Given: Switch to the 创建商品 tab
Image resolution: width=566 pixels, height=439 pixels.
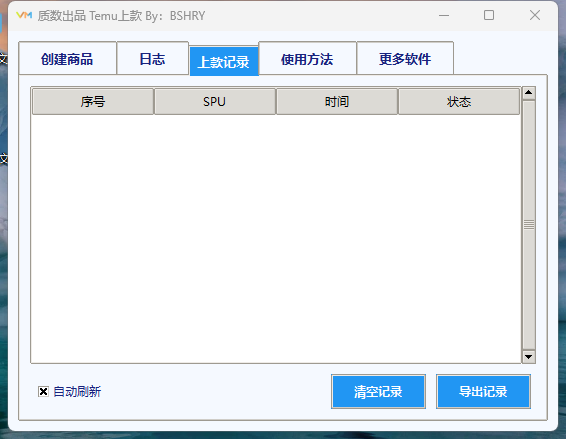Looking at the screenshot, I should coord(68,58).
